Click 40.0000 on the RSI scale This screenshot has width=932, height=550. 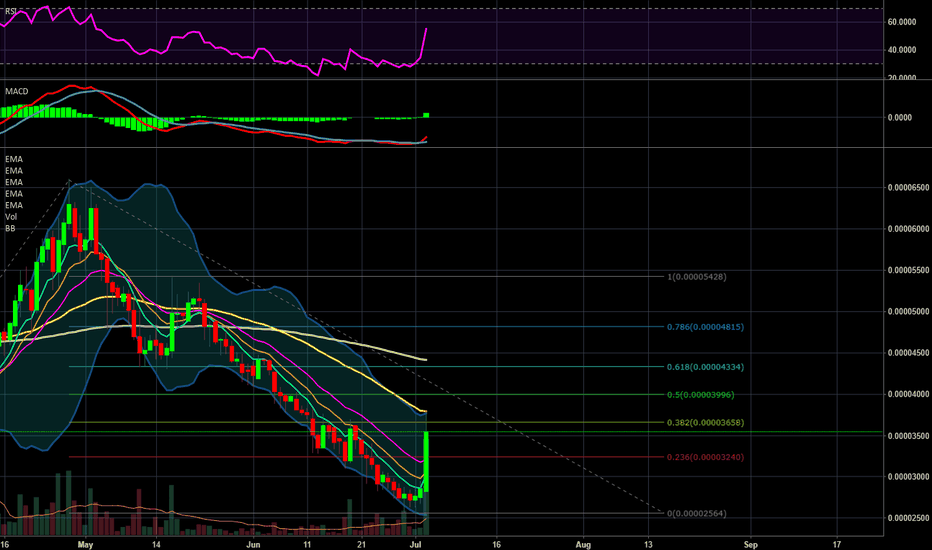(x=902, y=50)
